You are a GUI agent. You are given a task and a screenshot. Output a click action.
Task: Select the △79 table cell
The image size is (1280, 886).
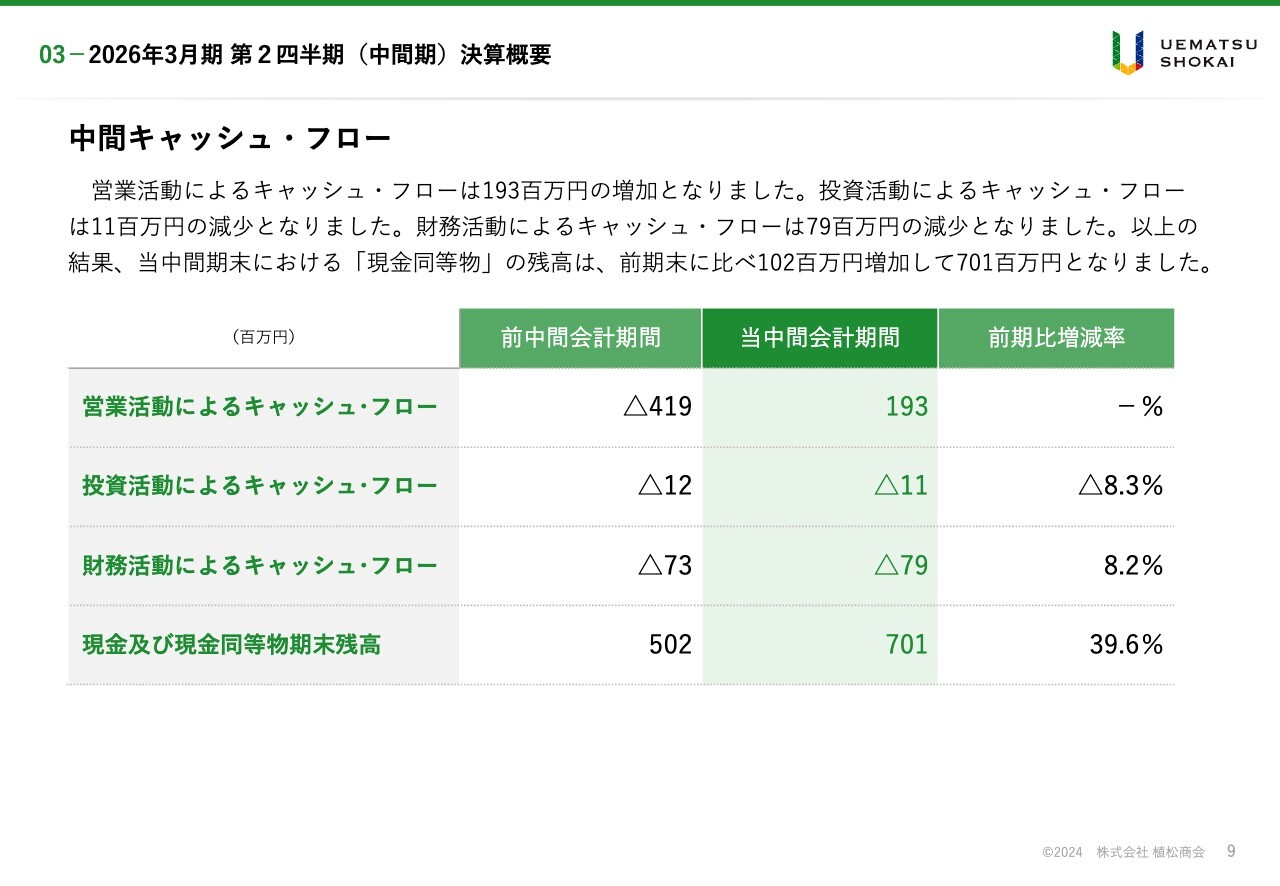click(x=901, y=566)
